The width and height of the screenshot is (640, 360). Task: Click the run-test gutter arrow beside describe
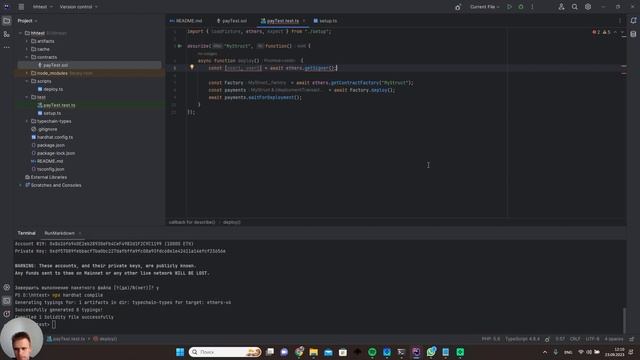coord(180,46)
